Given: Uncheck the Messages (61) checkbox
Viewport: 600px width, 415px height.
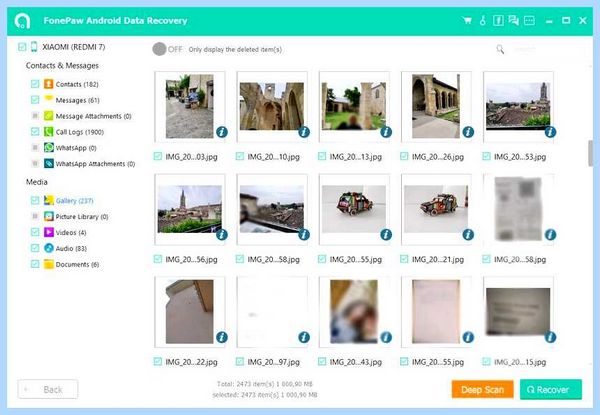Looking at the screenshot, I should [x=35, y=100].
